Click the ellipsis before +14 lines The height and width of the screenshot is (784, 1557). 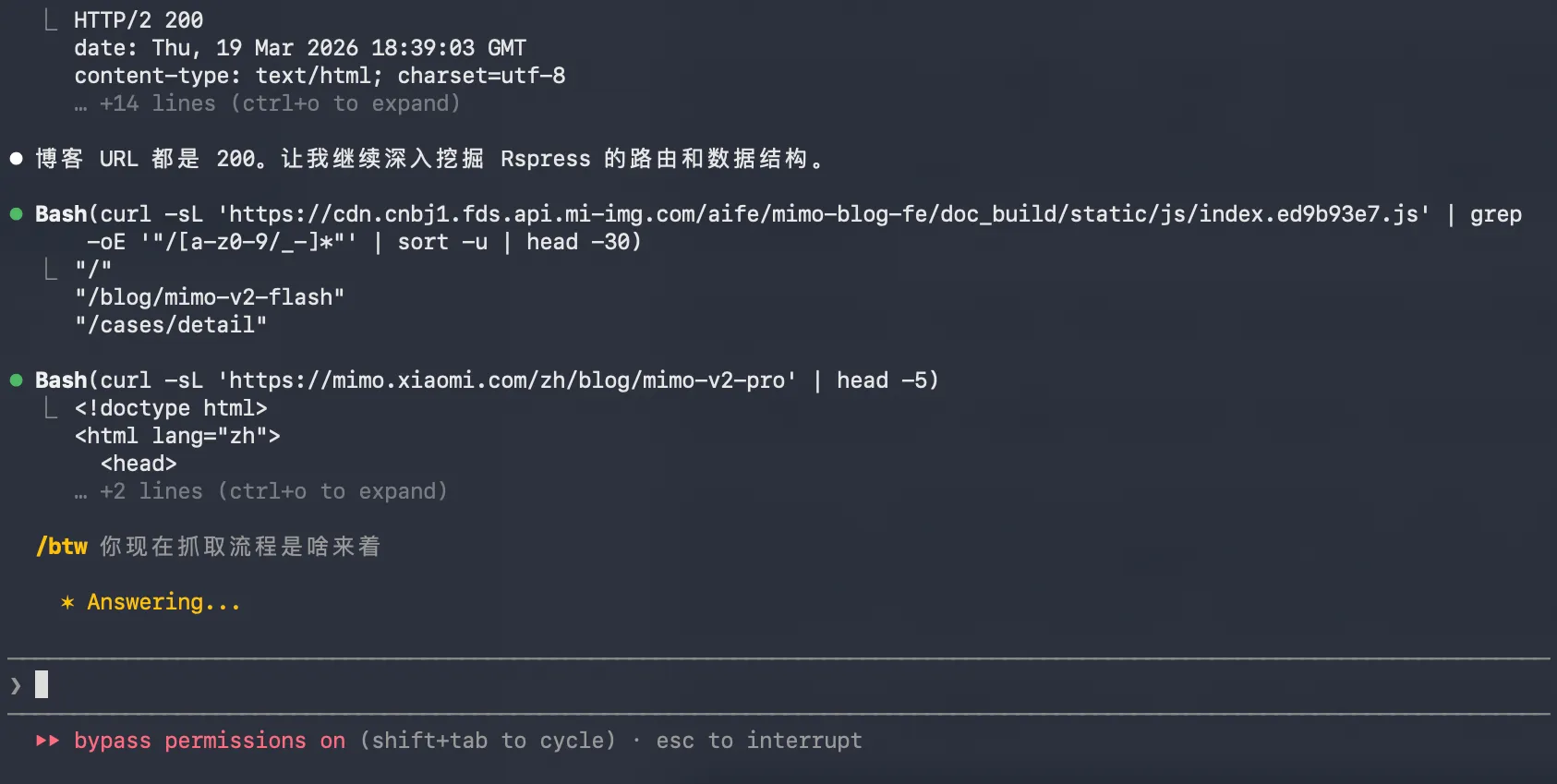81,103
